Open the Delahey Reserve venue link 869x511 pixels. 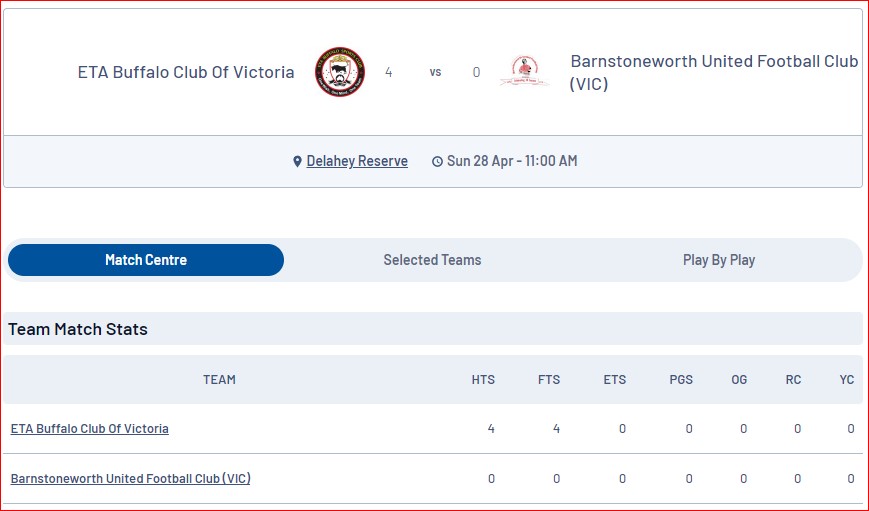point(357,161)
